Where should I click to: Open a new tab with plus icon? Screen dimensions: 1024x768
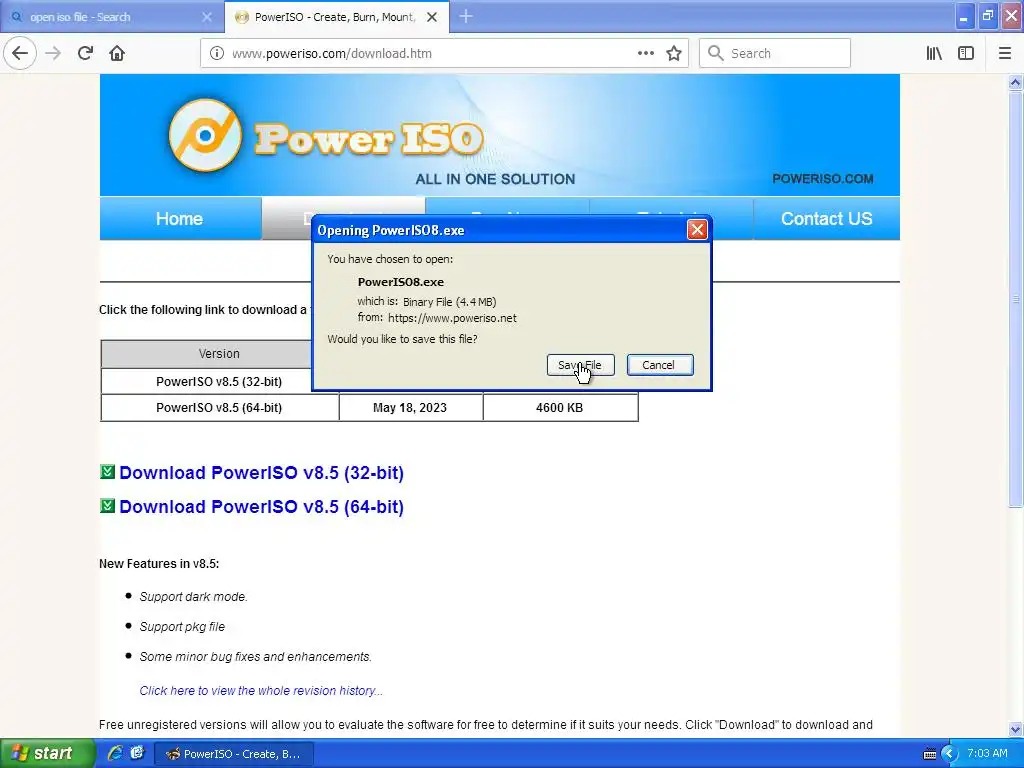(466, 17)
